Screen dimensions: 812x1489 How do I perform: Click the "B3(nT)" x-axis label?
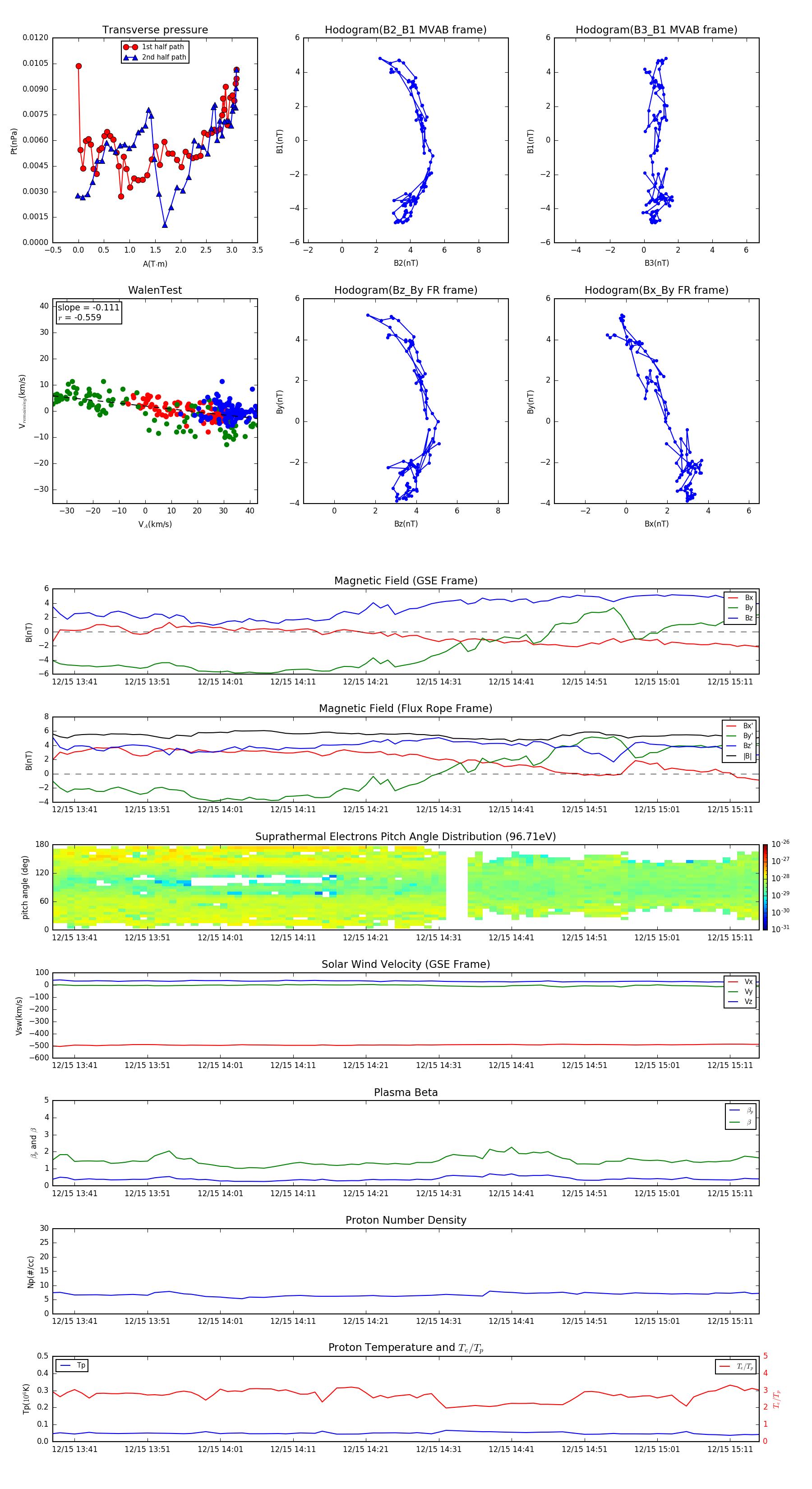click(656, 263)
